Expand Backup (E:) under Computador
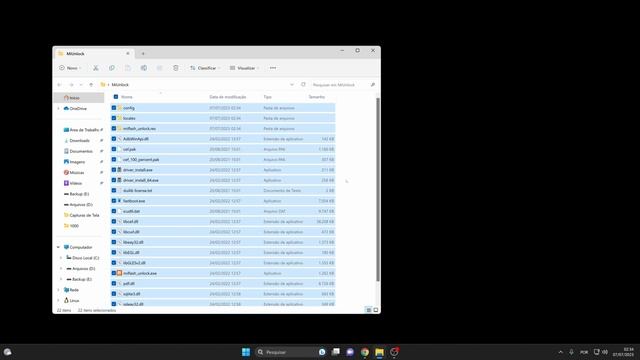The height and width of the screenshot is (360, 640). [61, 279]
